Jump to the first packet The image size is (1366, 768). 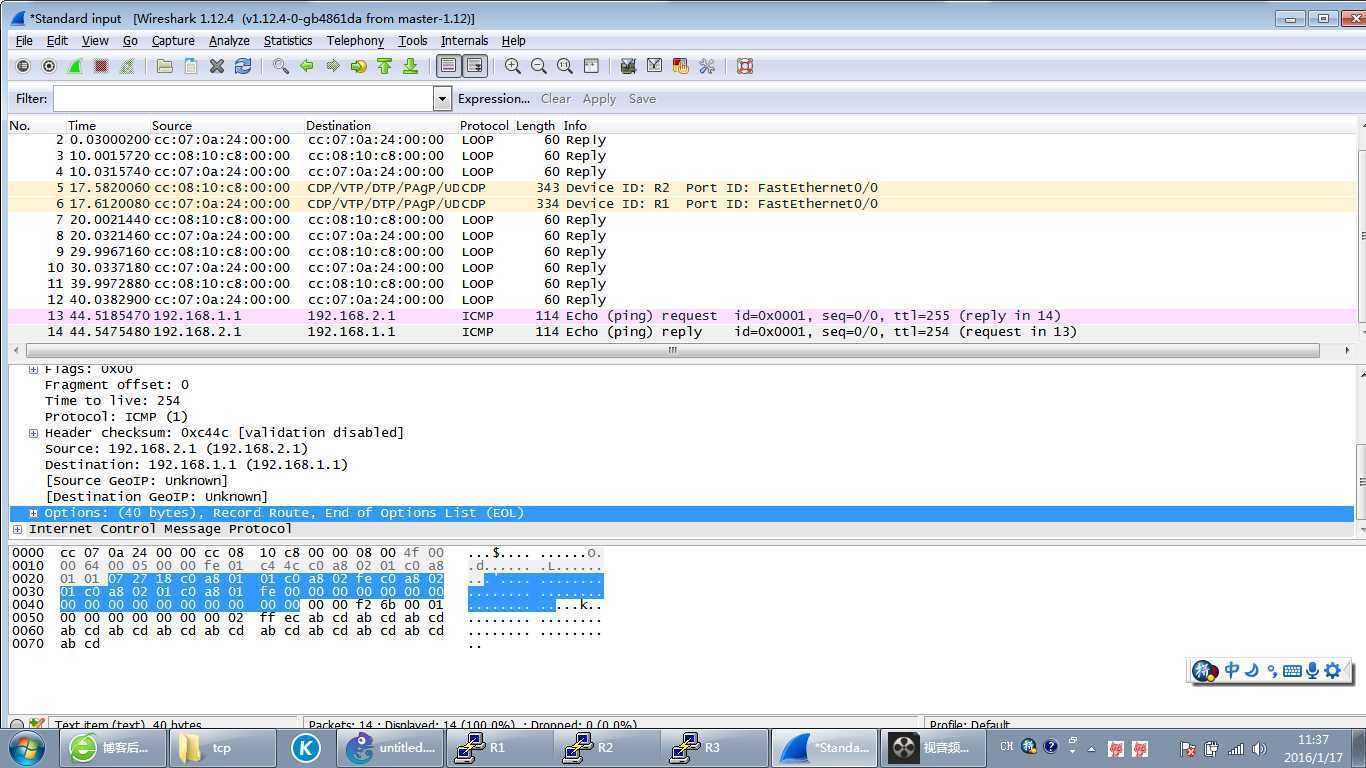(385, 66)
